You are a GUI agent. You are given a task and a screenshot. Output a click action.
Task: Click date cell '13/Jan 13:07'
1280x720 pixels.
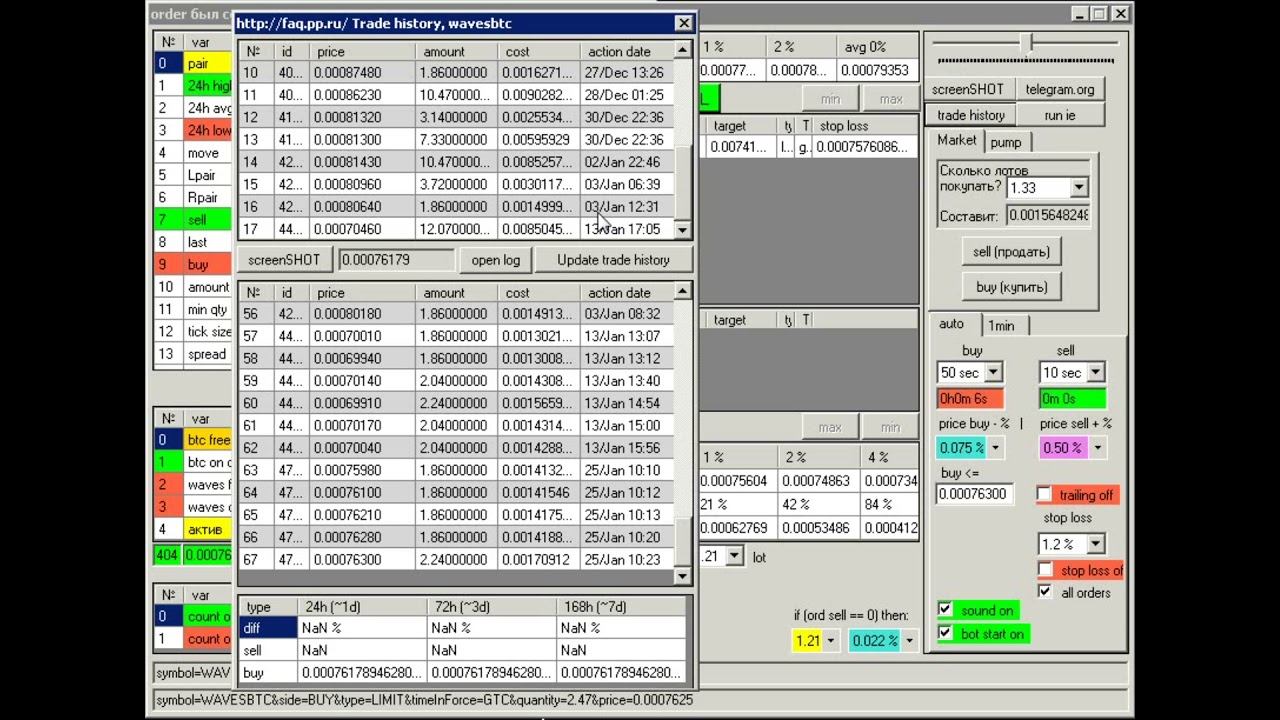628,336
